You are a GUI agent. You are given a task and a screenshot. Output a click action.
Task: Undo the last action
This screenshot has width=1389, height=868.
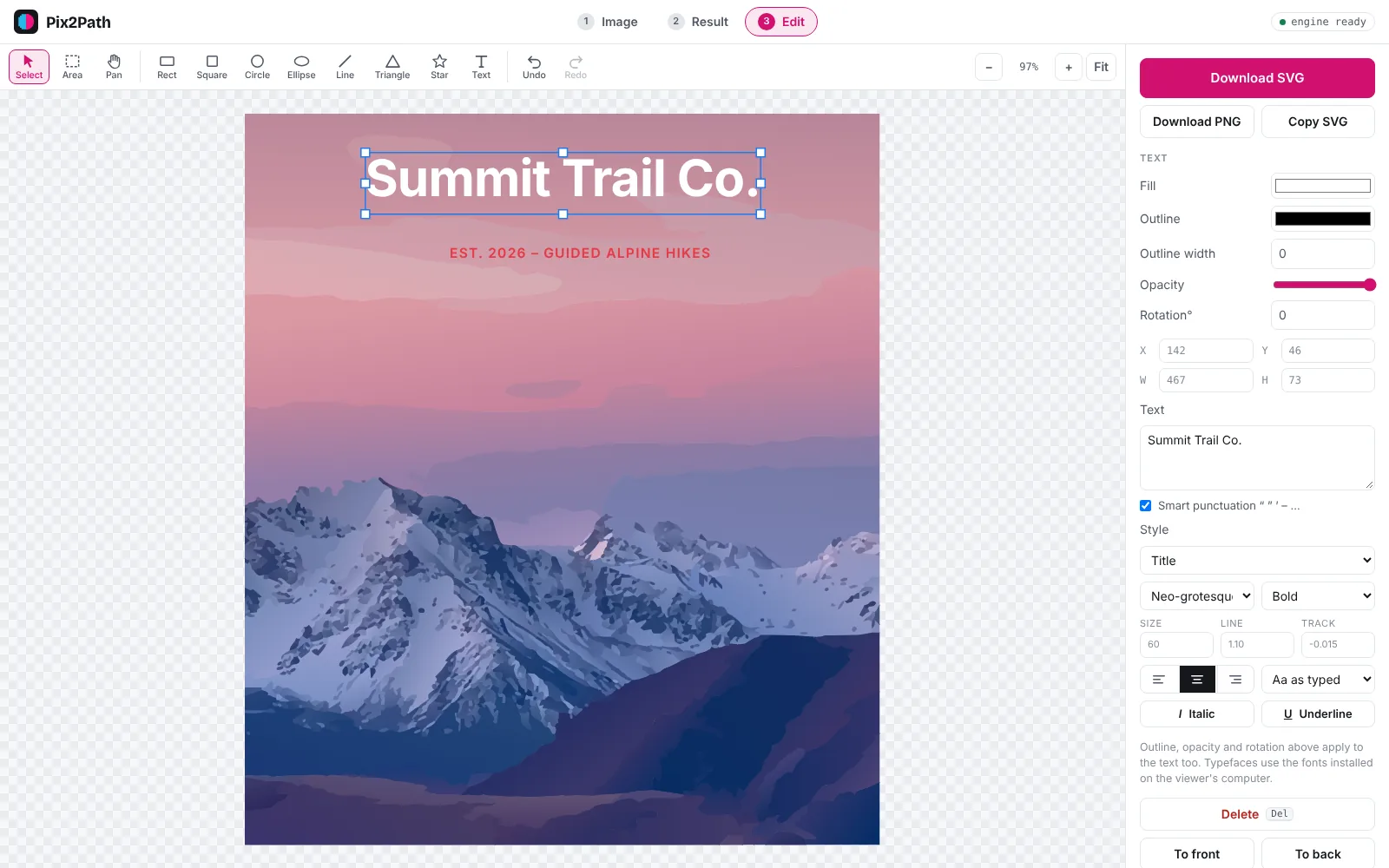534,67
